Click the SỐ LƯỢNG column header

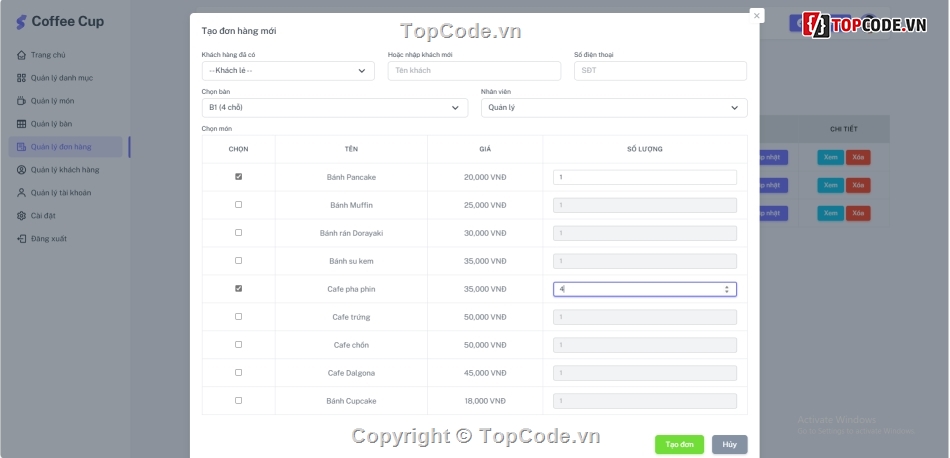pos(645,149)
